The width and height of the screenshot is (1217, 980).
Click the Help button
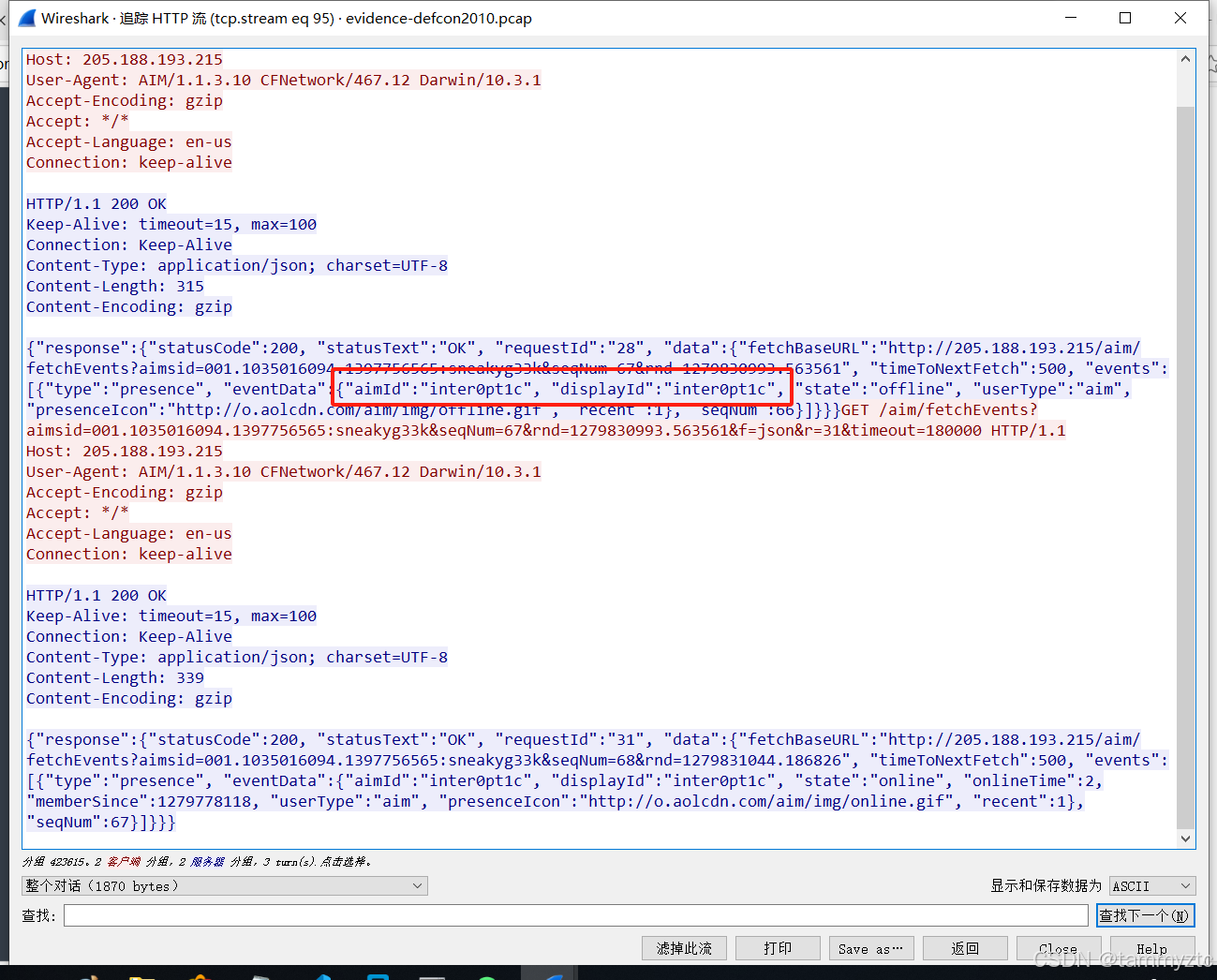coord(1152,948)
